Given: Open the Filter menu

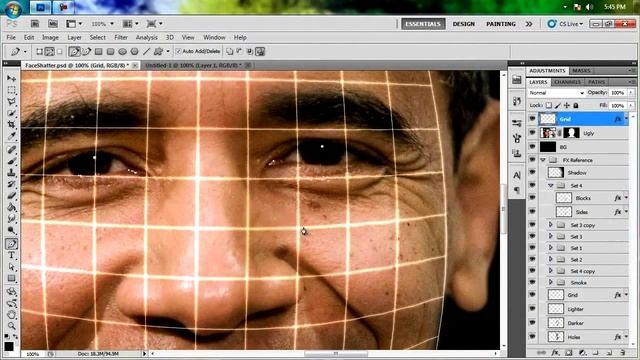Looking at the screenshot, I should pyautogui.click(x=121, y=38).
